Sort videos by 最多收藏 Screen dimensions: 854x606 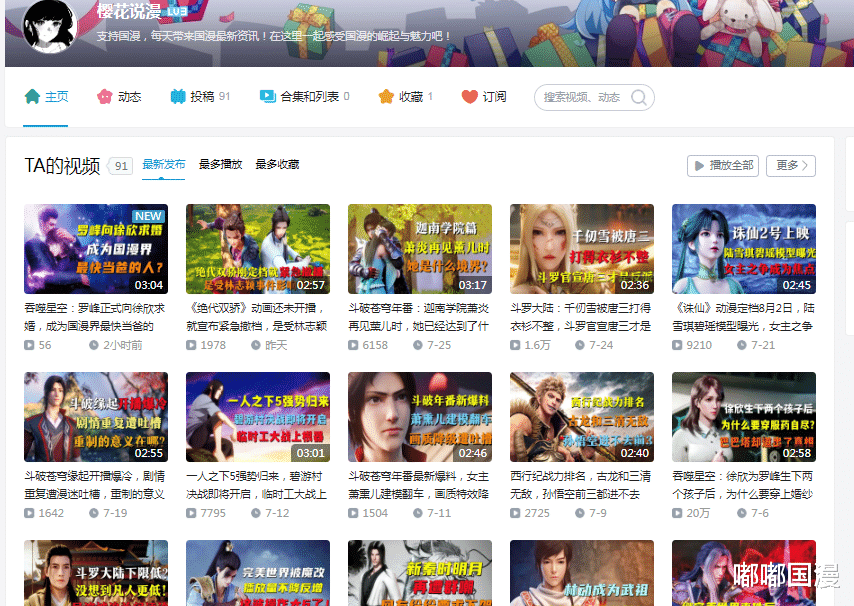coord(277,164)
